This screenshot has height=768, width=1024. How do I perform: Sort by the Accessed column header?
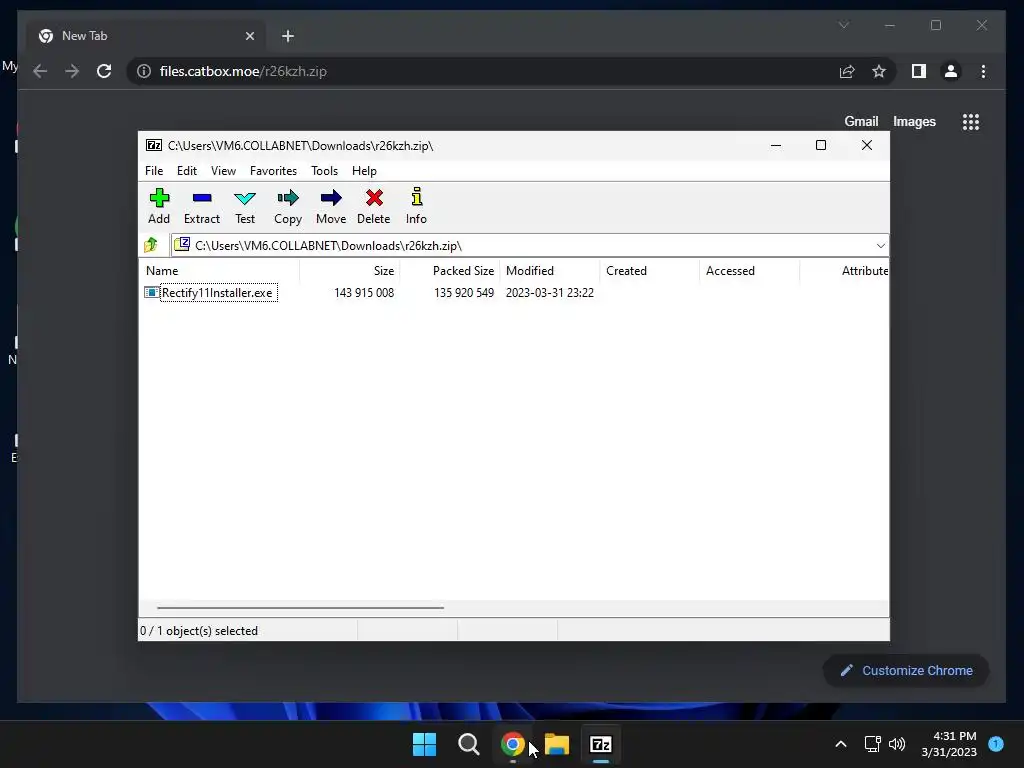tap(750, 270)
